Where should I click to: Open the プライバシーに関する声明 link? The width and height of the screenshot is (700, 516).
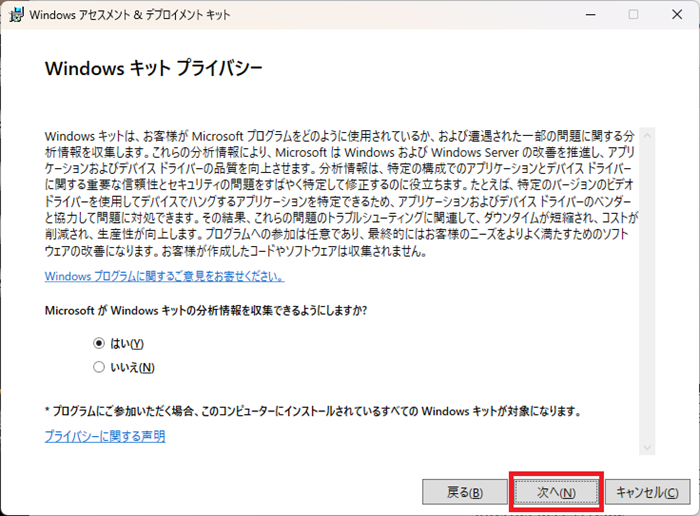coord(105,436)
